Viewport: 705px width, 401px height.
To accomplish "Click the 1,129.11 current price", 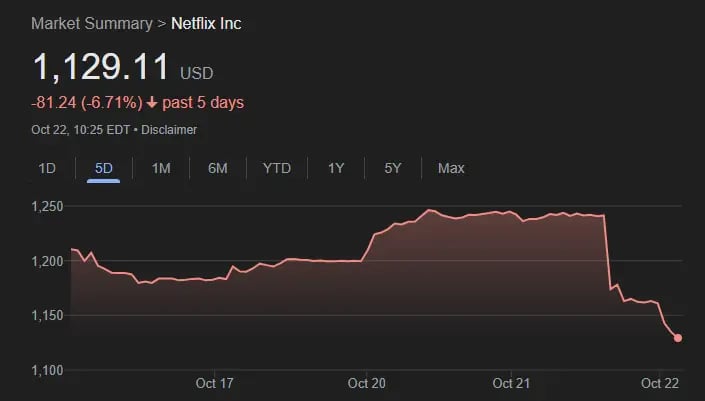I will [101, 68].
